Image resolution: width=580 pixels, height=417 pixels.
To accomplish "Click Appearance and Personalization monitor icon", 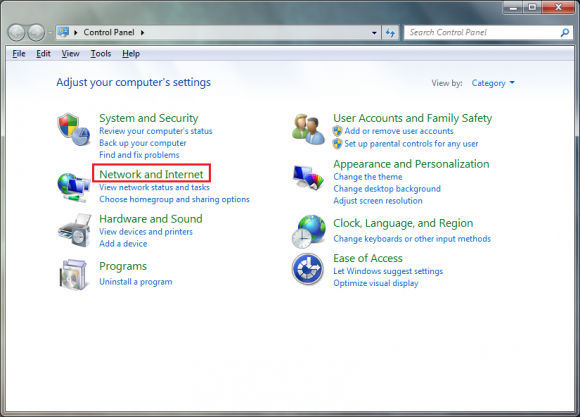I will pyautogui.click(x=308, y=177).
